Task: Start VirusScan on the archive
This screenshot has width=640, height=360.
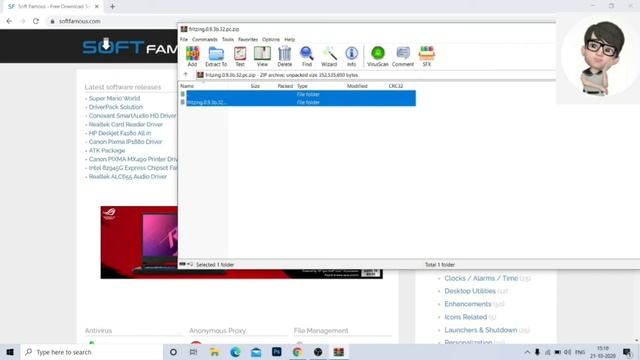Action: [x=378, y=56]
